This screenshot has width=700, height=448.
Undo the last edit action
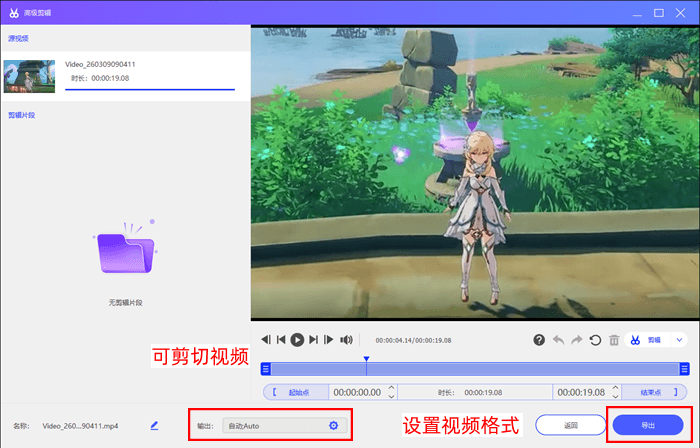558,340
